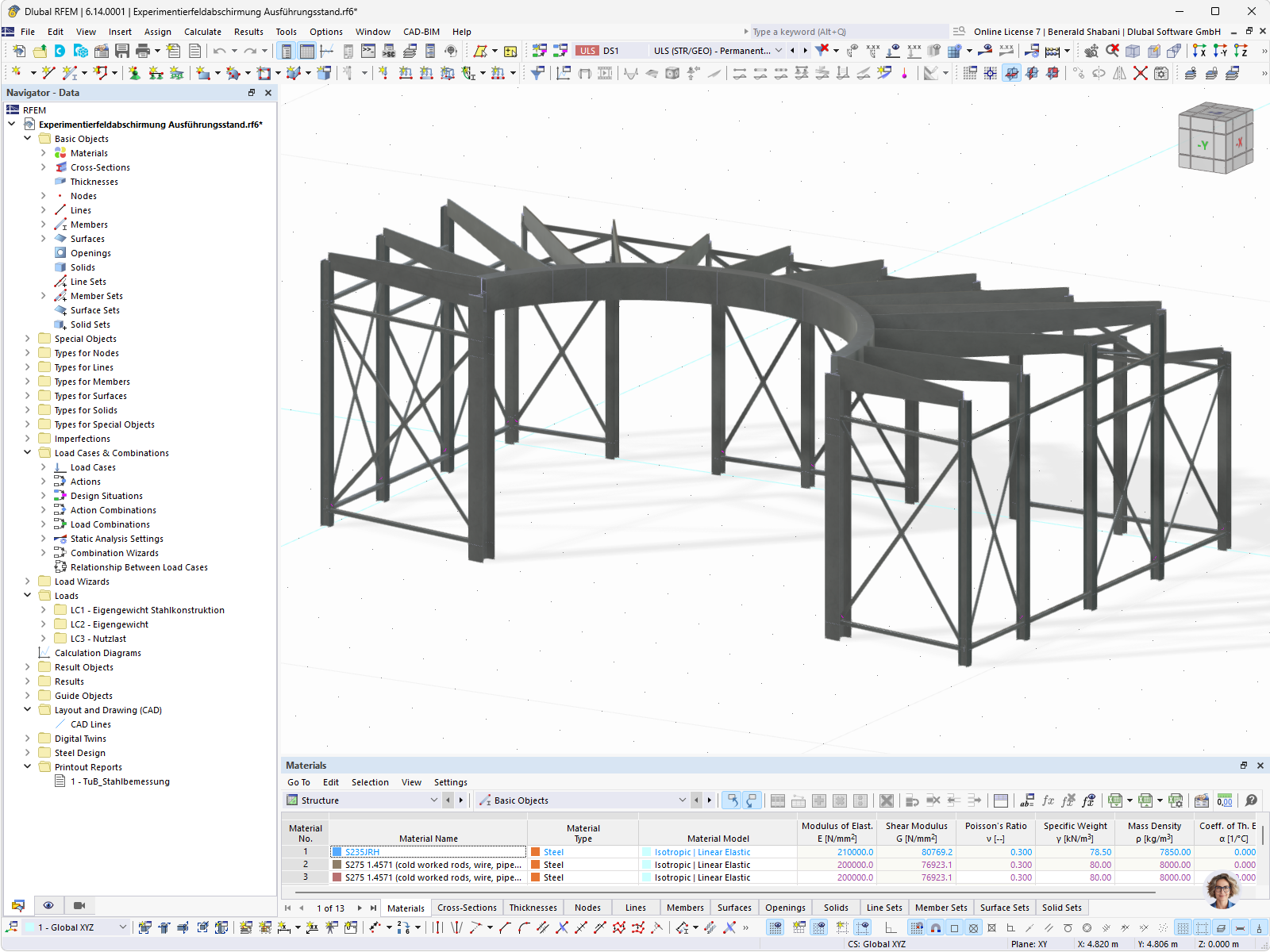Toggle the highlighted clipping plane view icon

pyautogui.click(x=1011, y=73)
